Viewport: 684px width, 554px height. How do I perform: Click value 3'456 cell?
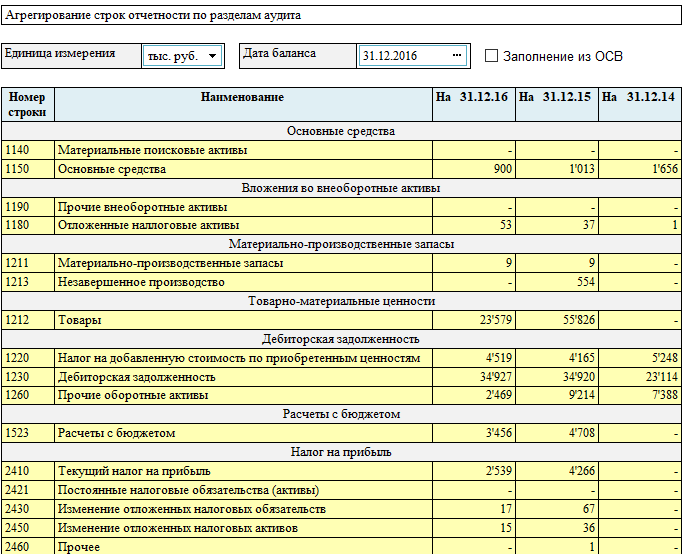pyautogui.click(x=473, y=433)
